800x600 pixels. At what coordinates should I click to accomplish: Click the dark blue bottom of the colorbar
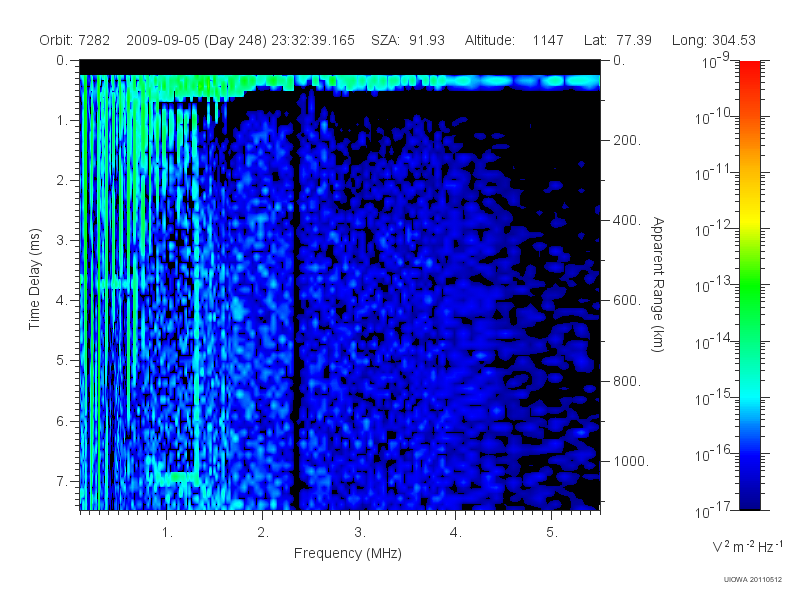point(750,500)
